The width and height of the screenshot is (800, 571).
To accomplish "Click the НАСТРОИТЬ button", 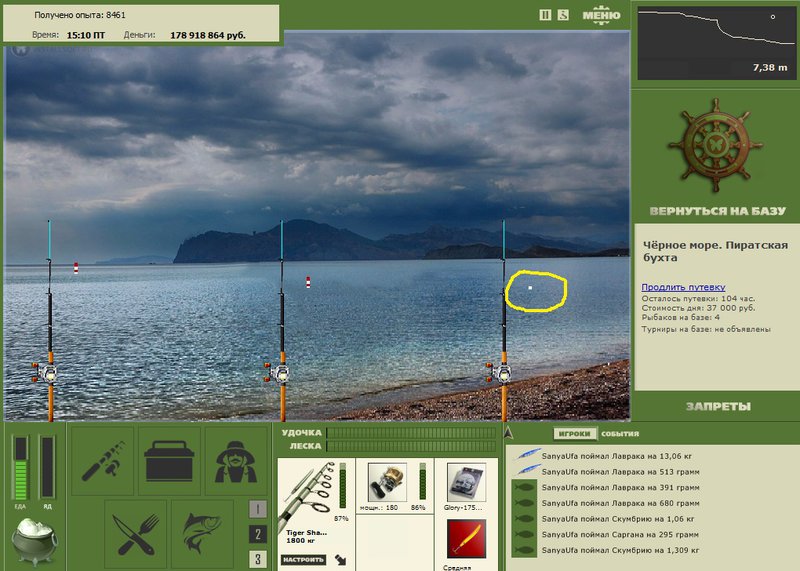I will pyautogui.click(x=304, y=560).
